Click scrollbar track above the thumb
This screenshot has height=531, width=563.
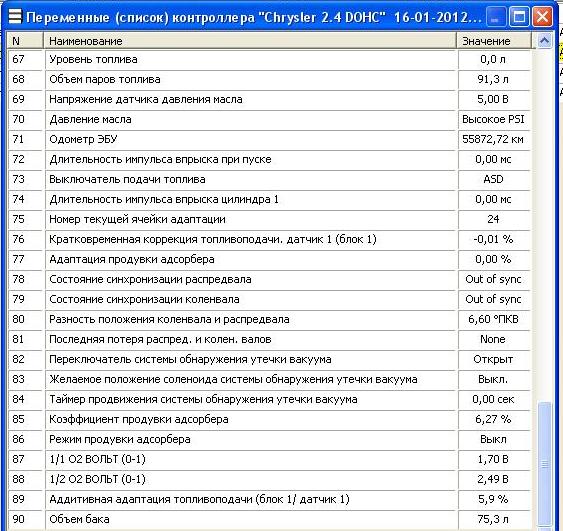click(544, 225)
